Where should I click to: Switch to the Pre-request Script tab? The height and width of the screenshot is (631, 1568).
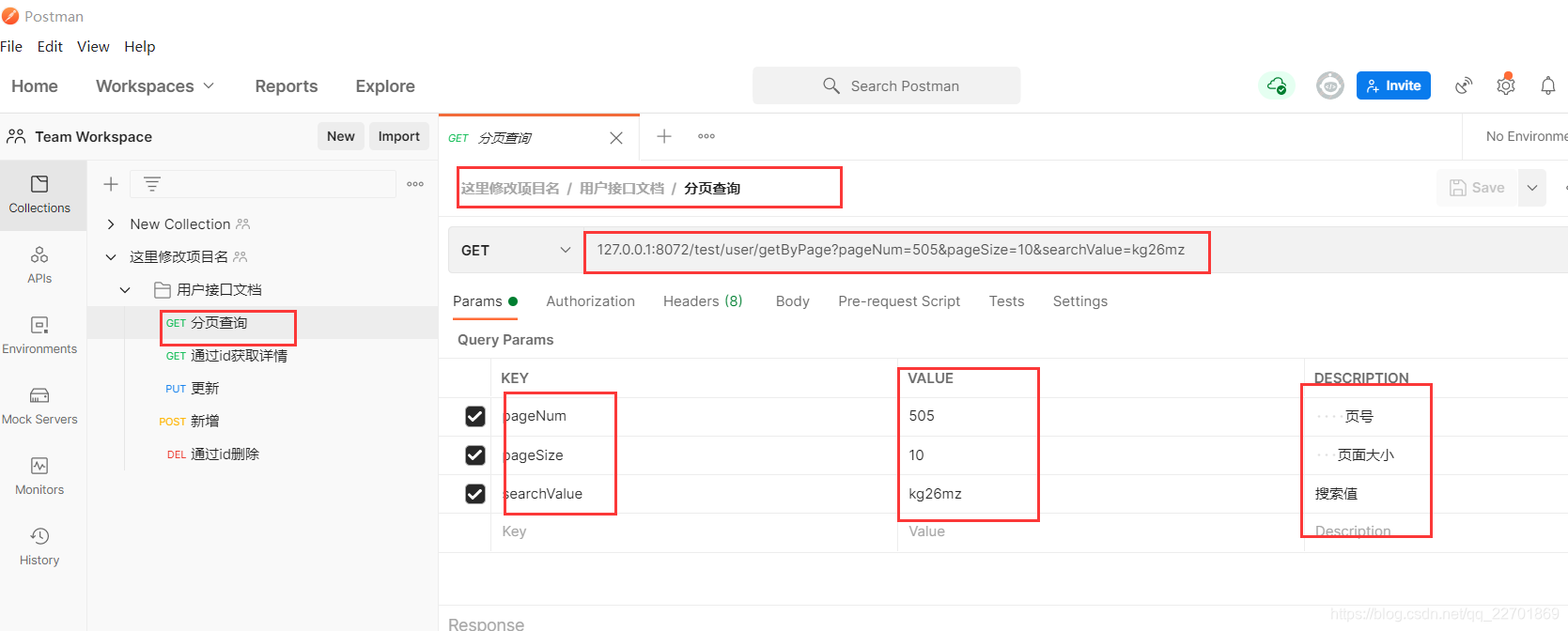pos(899,301)
